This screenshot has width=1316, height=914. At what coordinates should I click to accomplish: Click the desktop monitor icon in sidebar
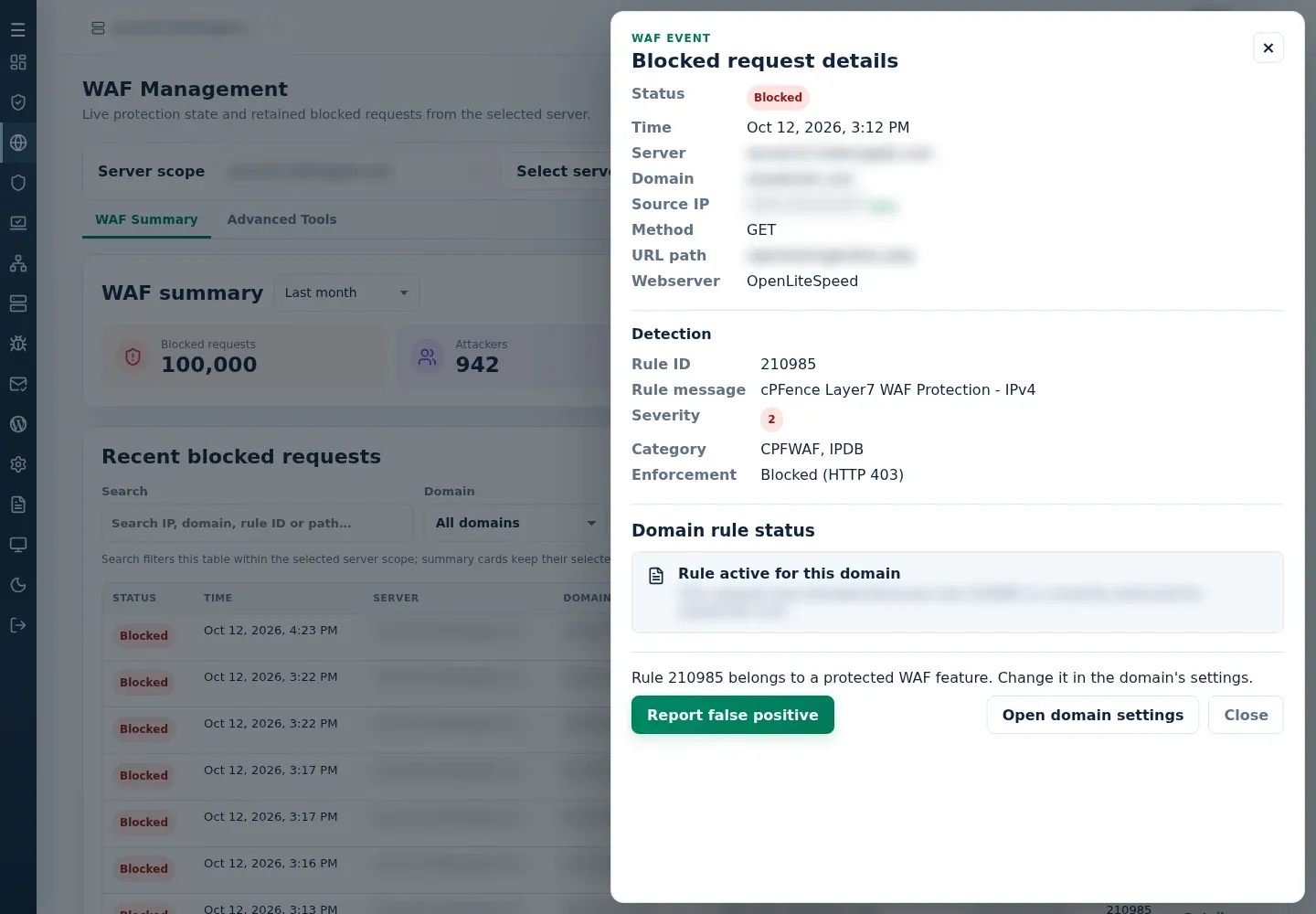(18, 545)
